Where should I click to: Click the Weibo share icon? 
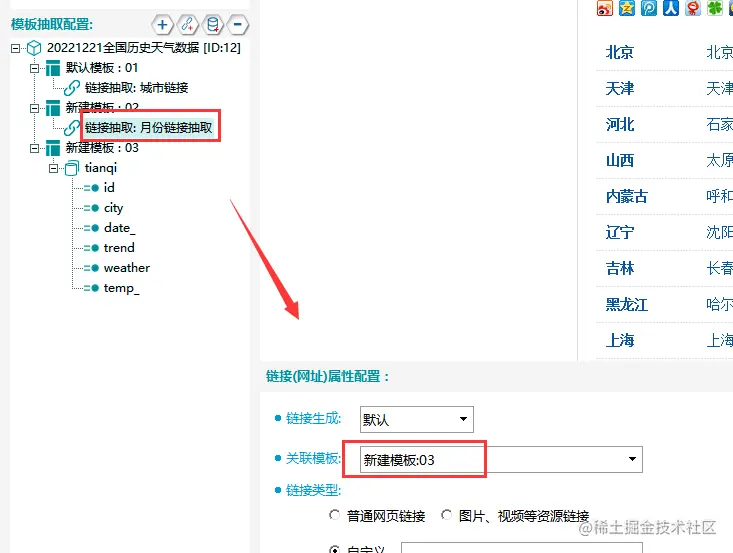pyautogui.click(x=604, y=8)
